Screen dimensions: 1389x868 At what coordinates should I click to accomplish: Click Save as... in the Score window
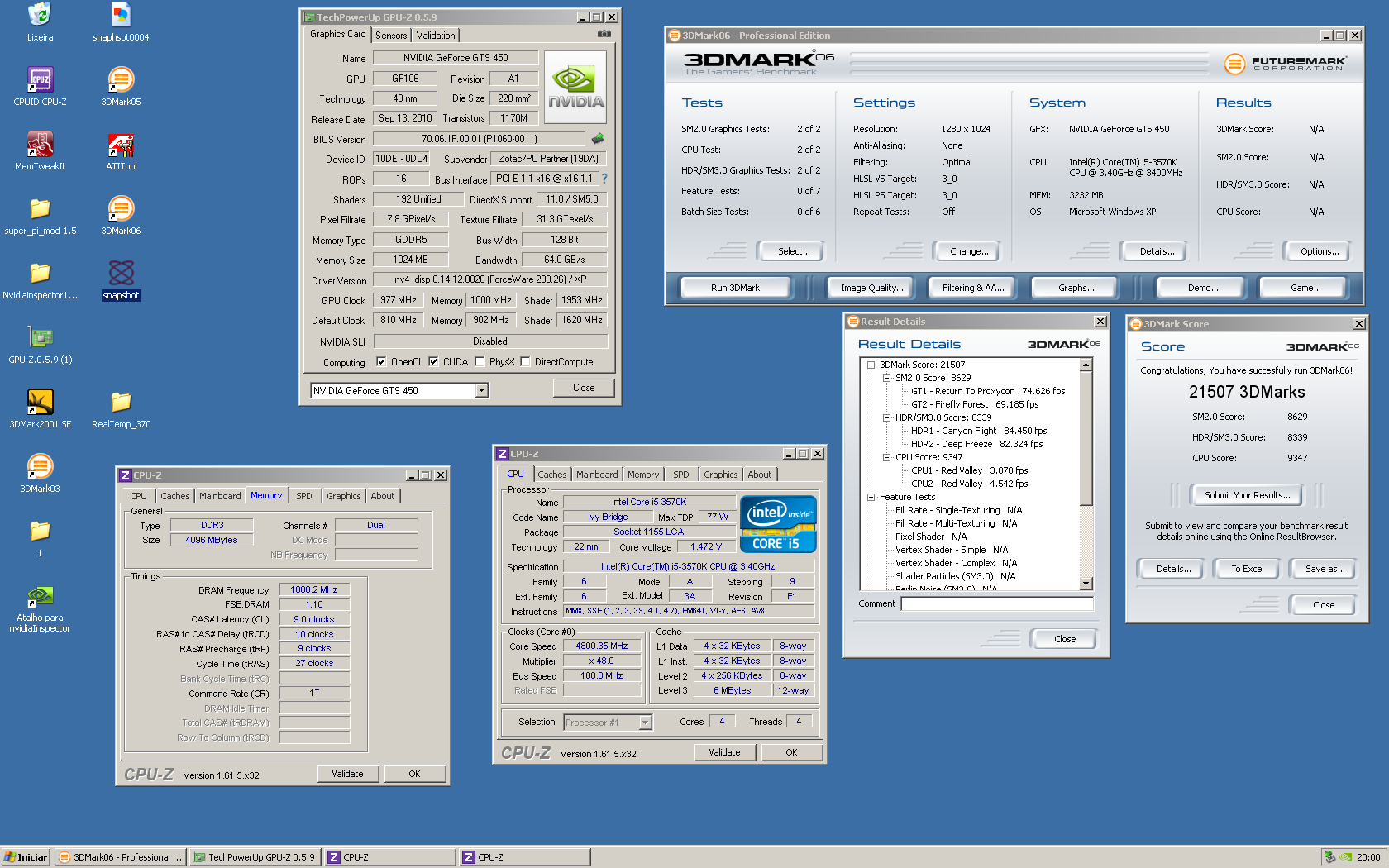[x=1325, y=569]
